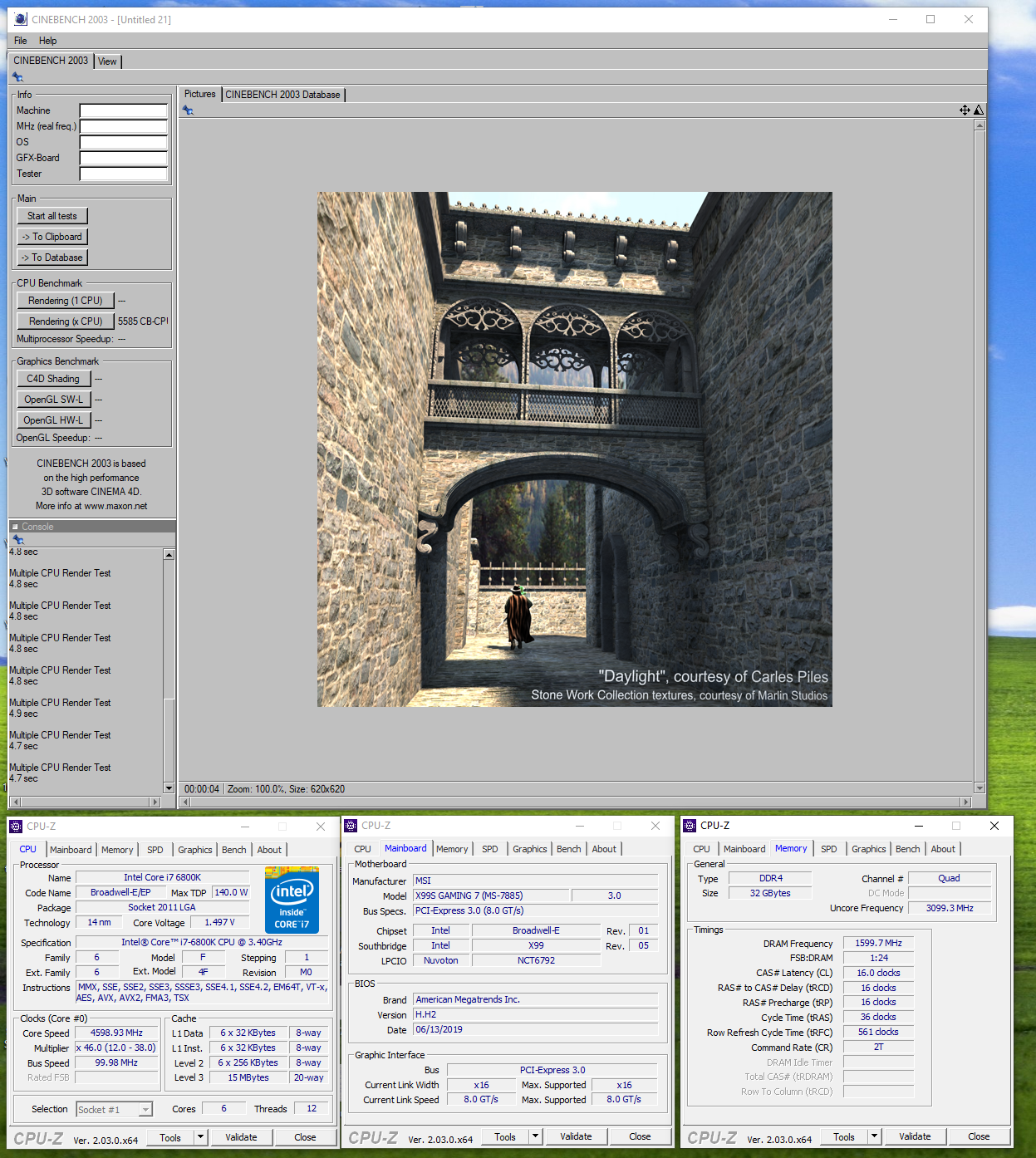Screen dimensions: 1036x1158
Task: Click the Start all tests button
Action: [52, 216]
